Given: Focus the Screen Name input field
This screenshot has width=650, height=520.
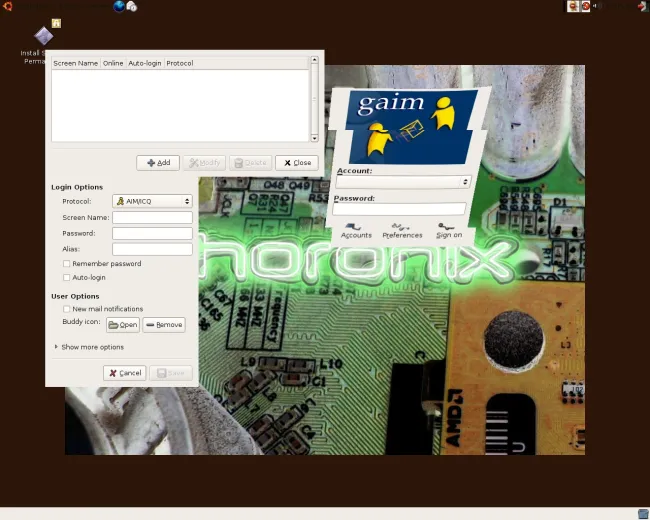Looking at the screenshot, I should pyautogui.click(x=152, y=217).
